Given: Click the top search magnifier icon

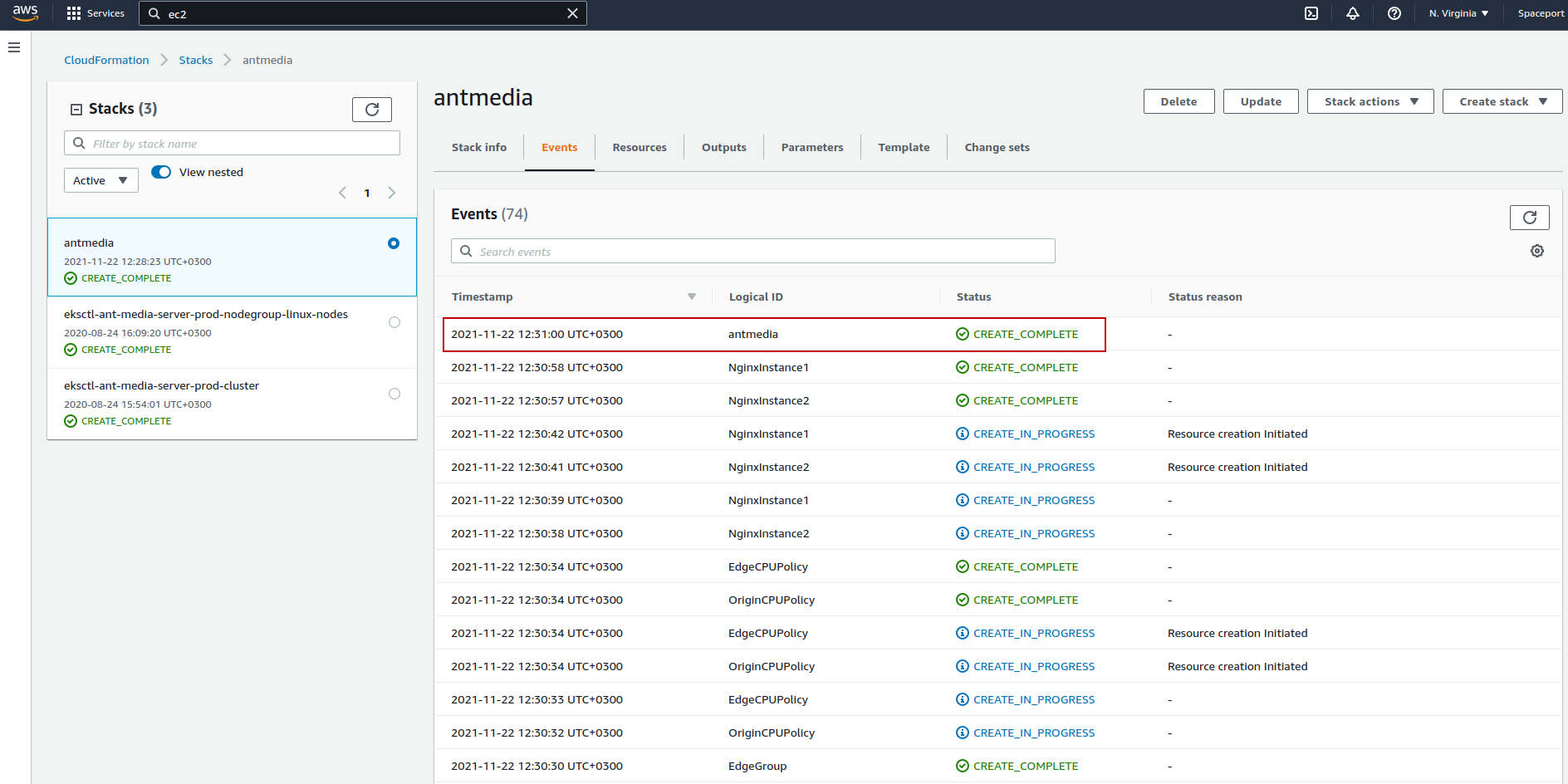Looking at the screenshot, I should (x=154, y=13).
